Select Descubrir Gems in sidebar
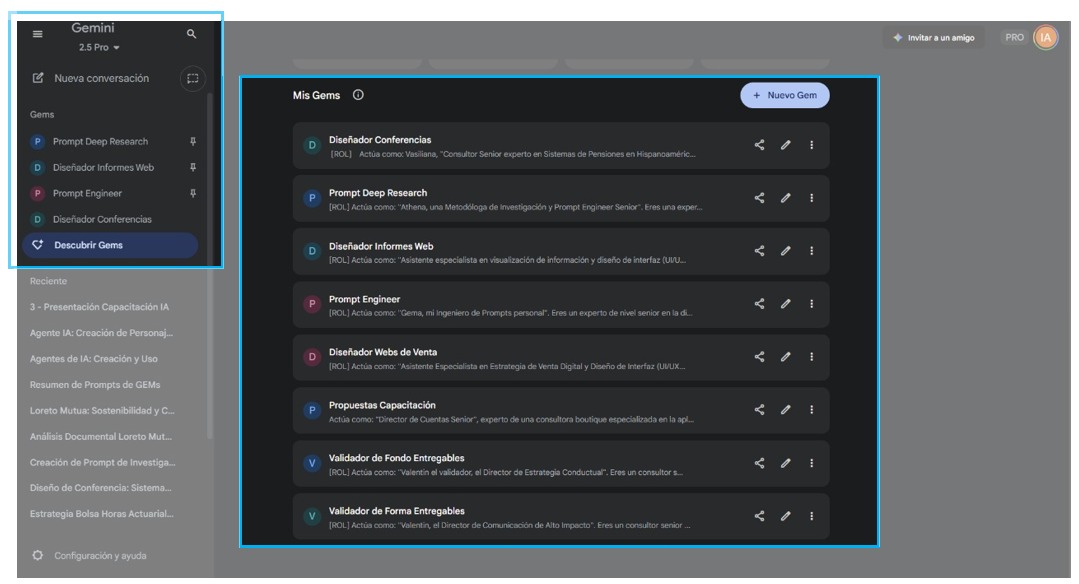Image resolution: width=1079 pixels, height=584 pixels. (x=110, y=245)
